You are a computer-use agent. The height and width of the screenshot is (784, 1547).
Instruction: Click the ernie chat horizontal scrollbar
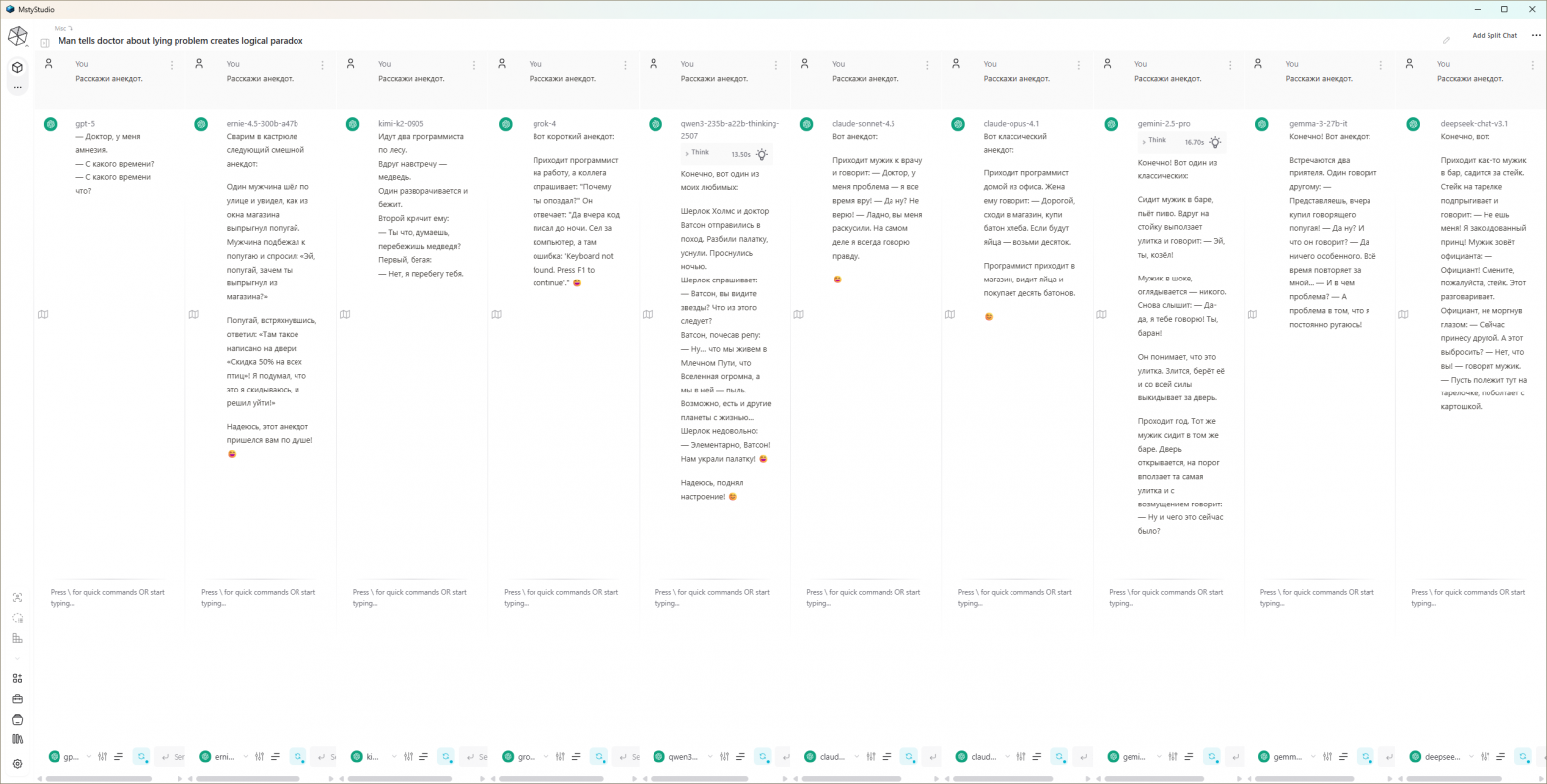tap(250, 779)
